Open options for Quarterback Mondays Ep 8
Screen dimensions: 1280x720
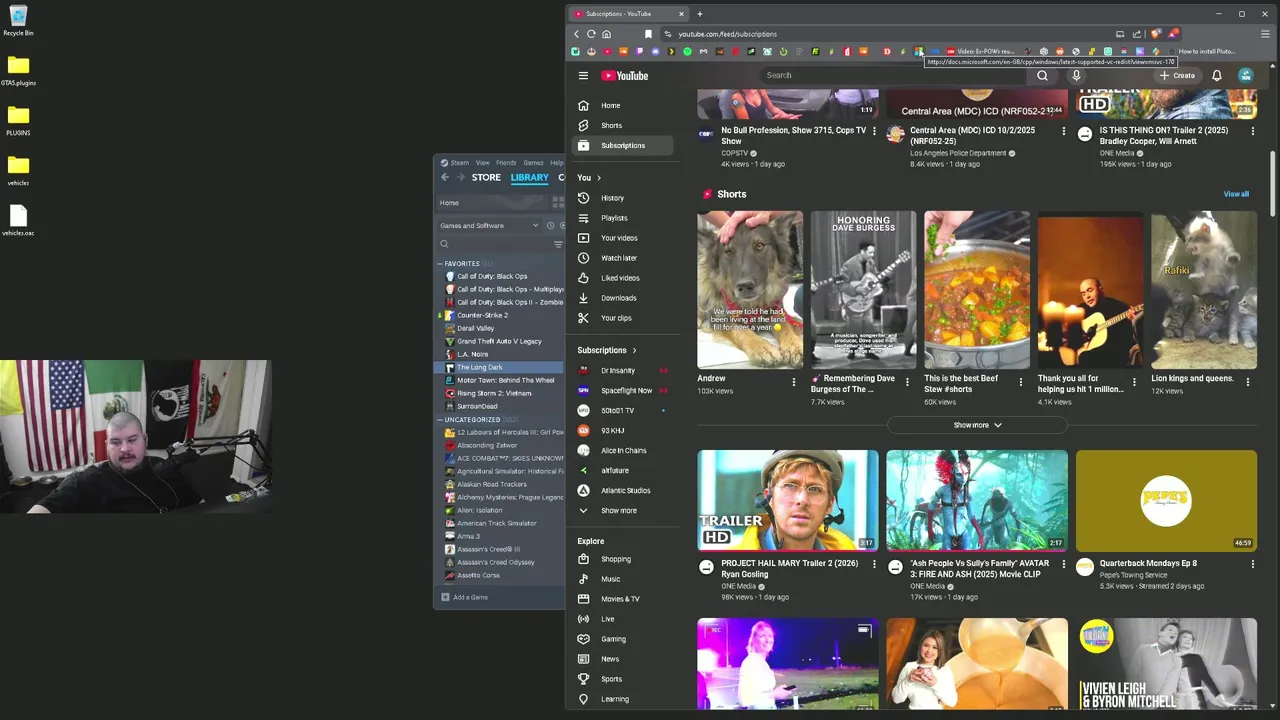(1252, 564)
